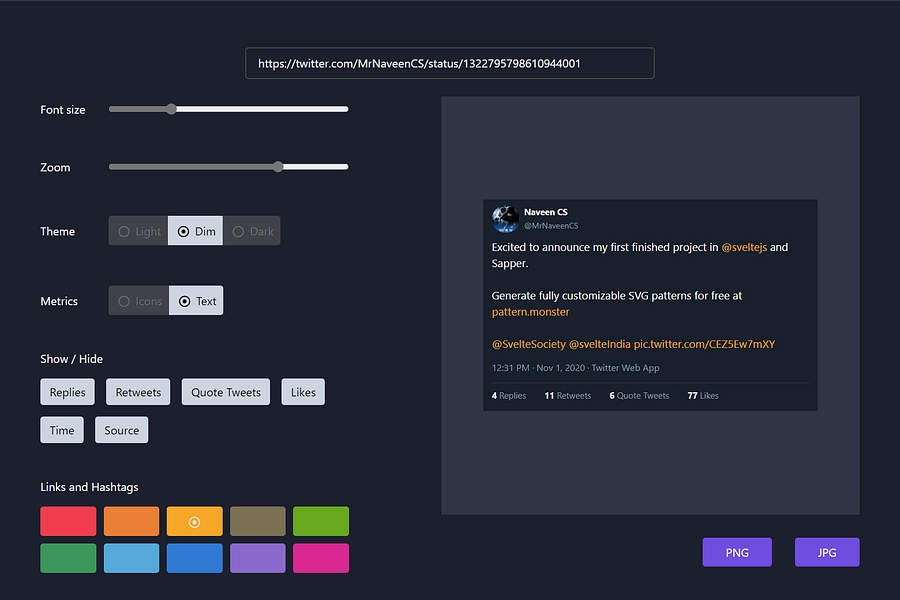The image size is (900, 600).
Task: Pick the light blue color swatch
Action: pos(131,558)
